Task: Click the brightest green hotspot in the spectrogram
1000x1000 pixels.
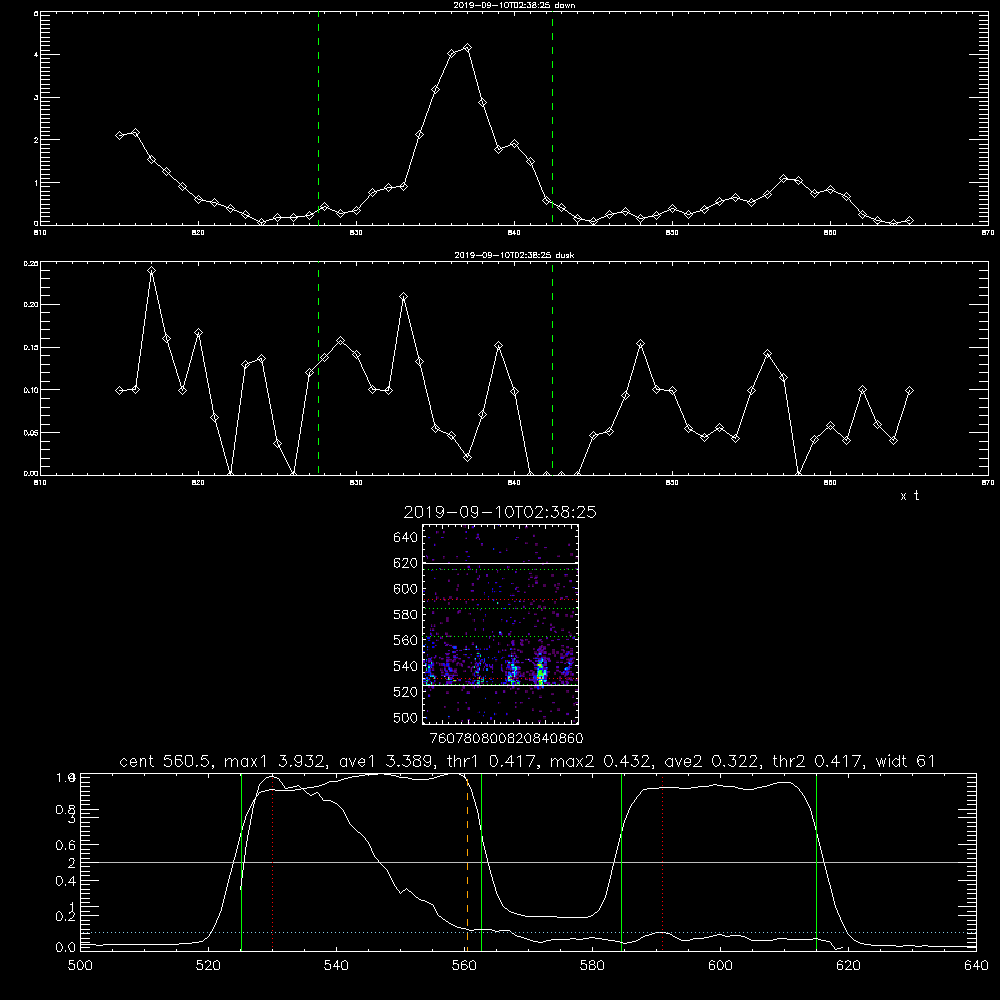Action: coord(541,672)
